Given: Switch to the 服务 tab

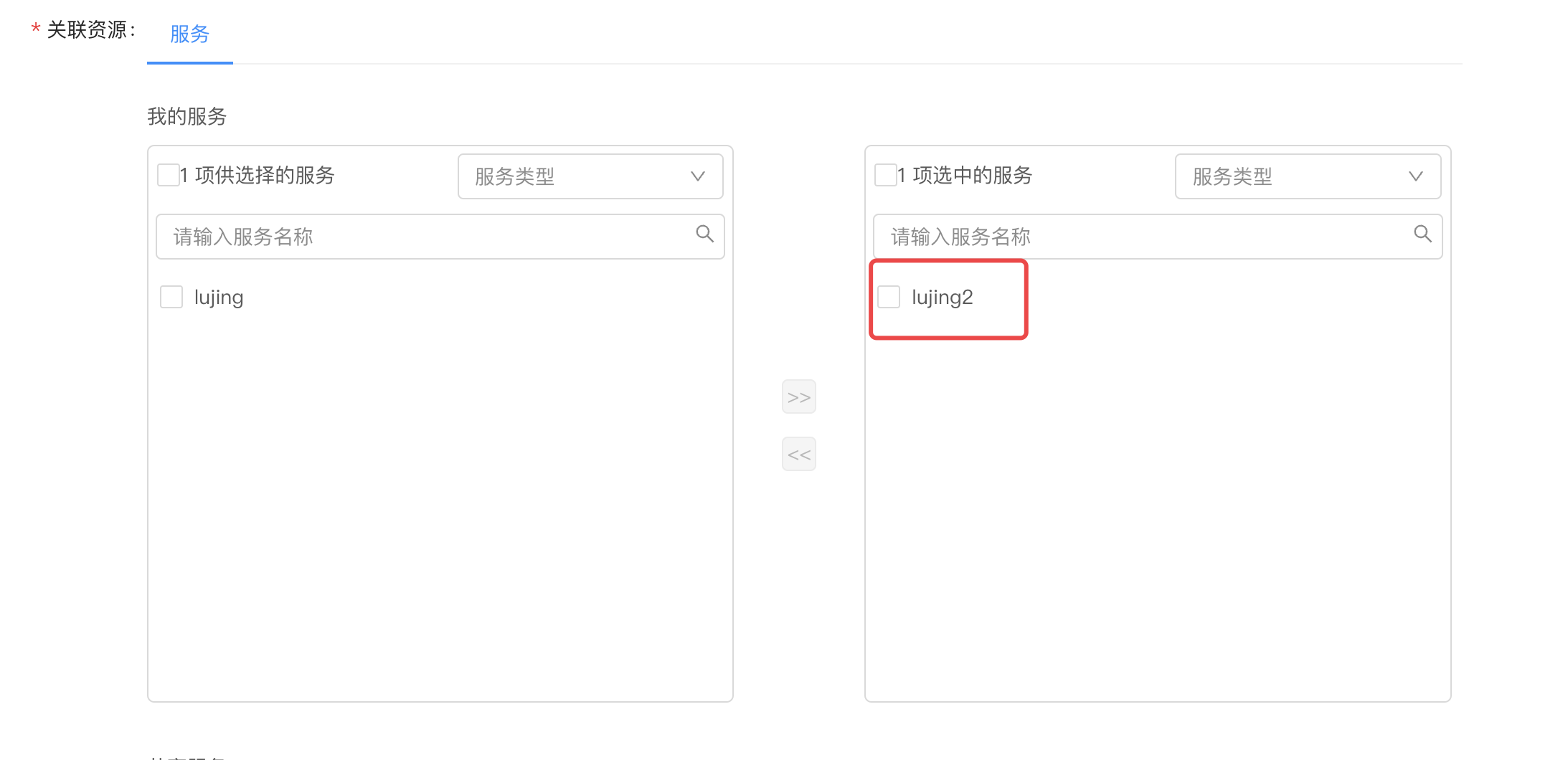Looking at the screenshot, I should (x=189, y=34).
